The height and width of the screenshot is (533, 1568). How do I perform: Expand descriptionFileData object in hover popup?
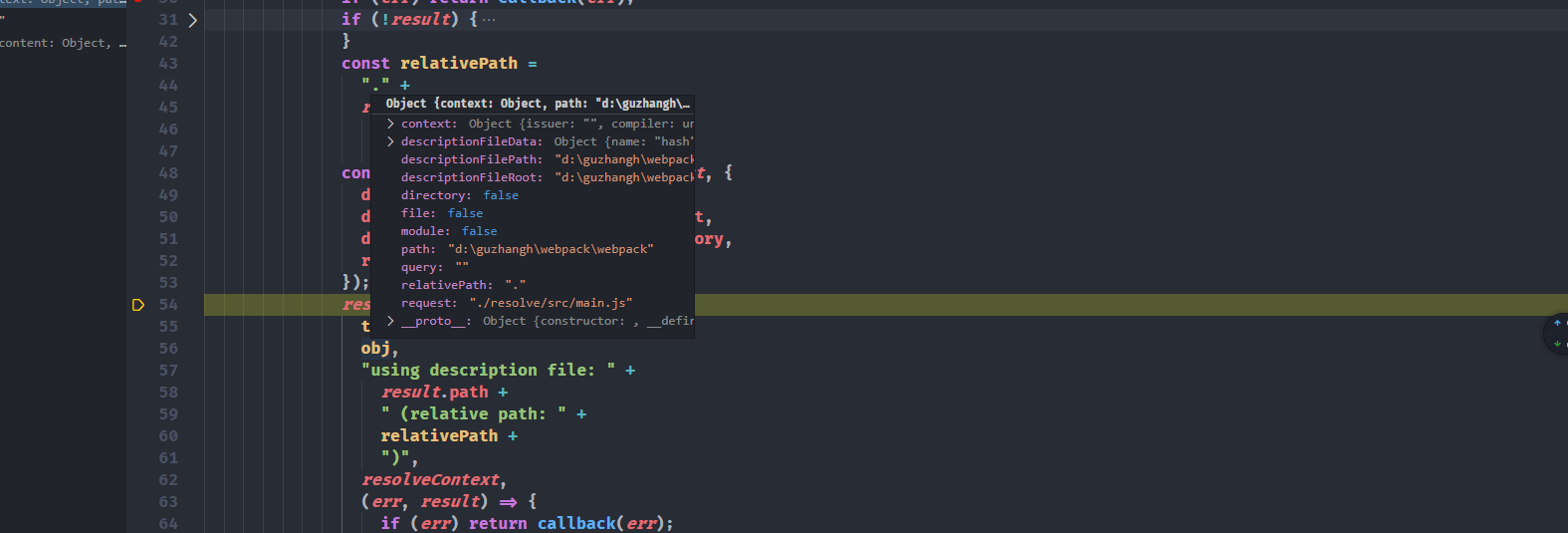[x=391, y=141]
